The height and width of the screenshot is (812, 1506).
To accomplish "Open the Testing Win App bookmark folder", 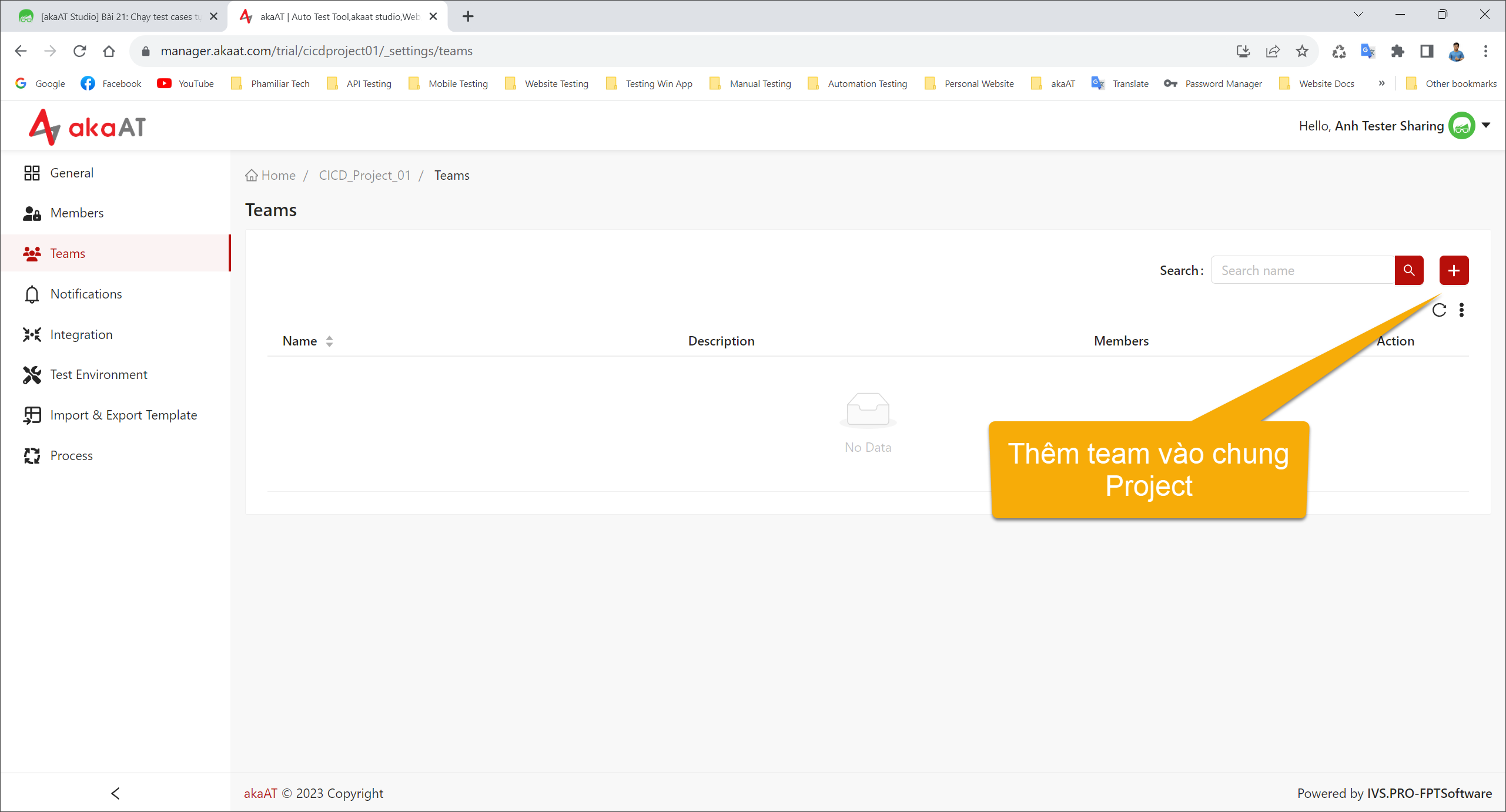I will 650,83.
